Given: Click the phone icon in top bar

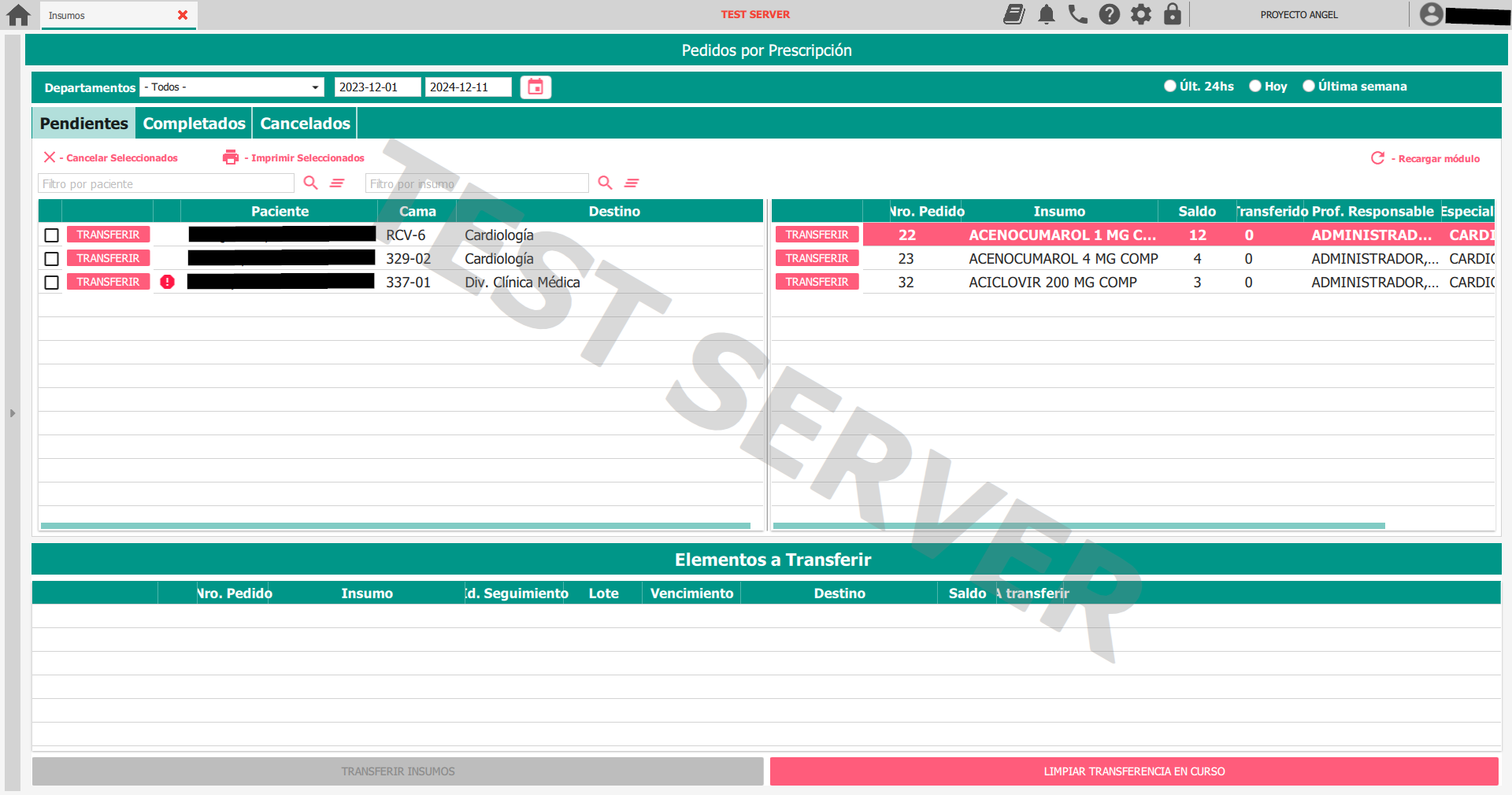Looking at the screenshot, I should [x=1078, y=14].
